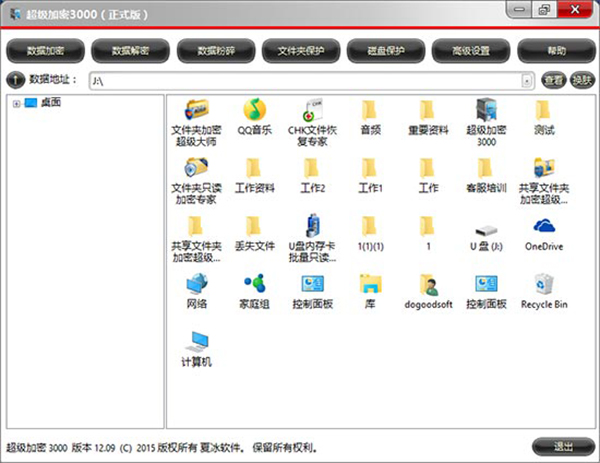600x463 pixels.
Task: Click the 数据加密 toolbar button
Action: click(x=46, y=49)
